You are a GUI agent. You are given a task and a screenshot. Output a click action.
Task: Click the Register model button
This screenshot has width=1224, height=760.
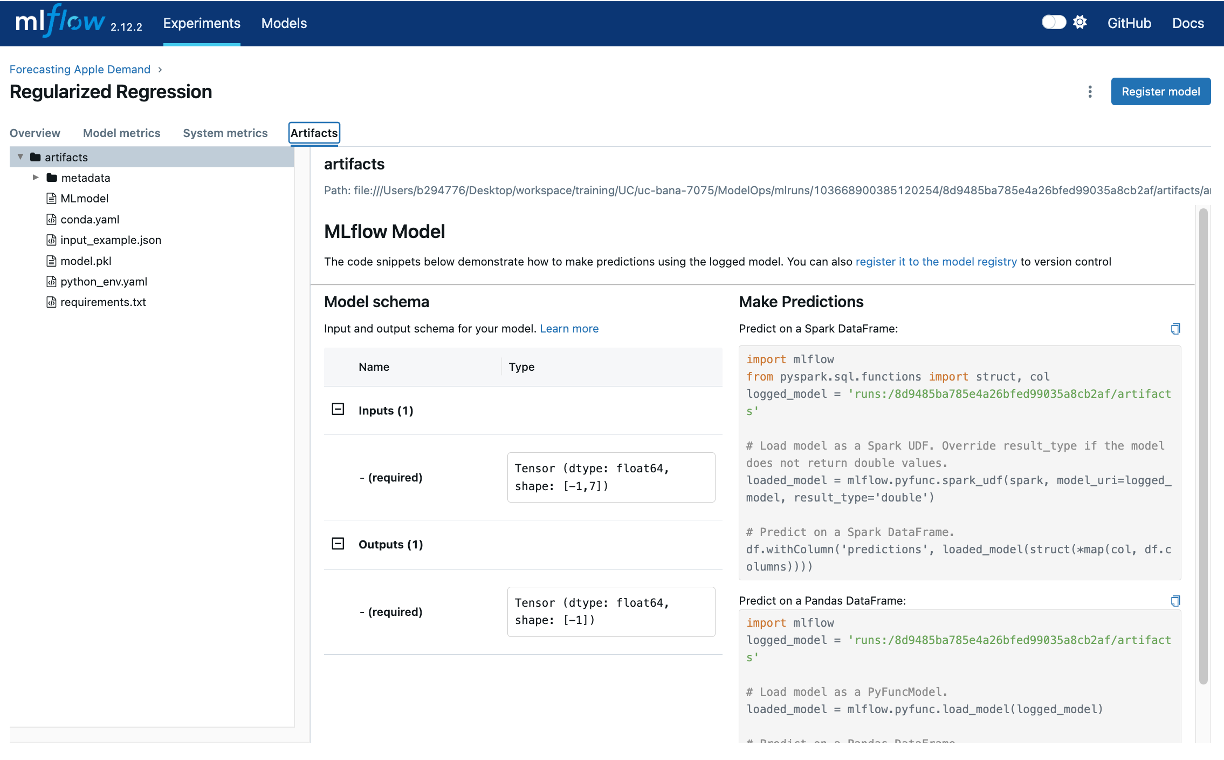1161,91
